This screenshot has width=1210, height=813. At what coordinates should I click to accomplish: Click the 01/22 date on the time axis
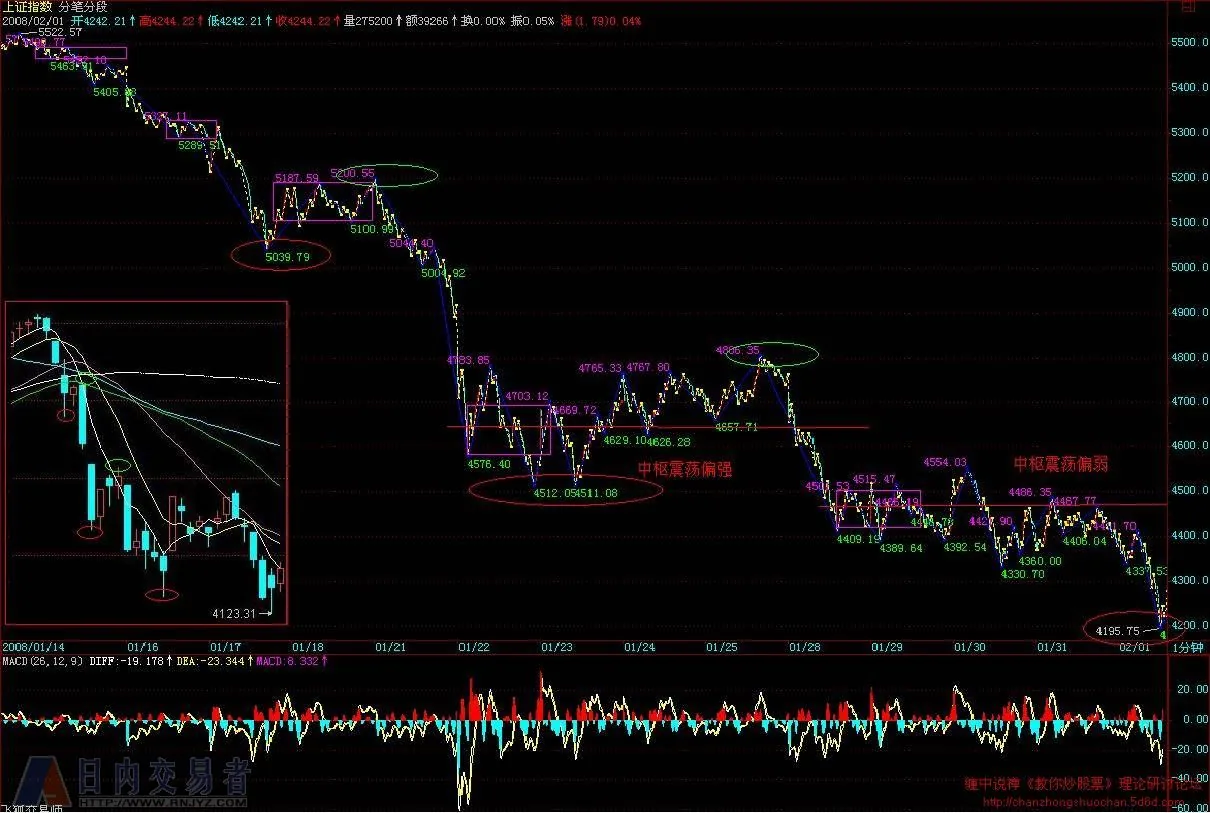pos(473,646)
